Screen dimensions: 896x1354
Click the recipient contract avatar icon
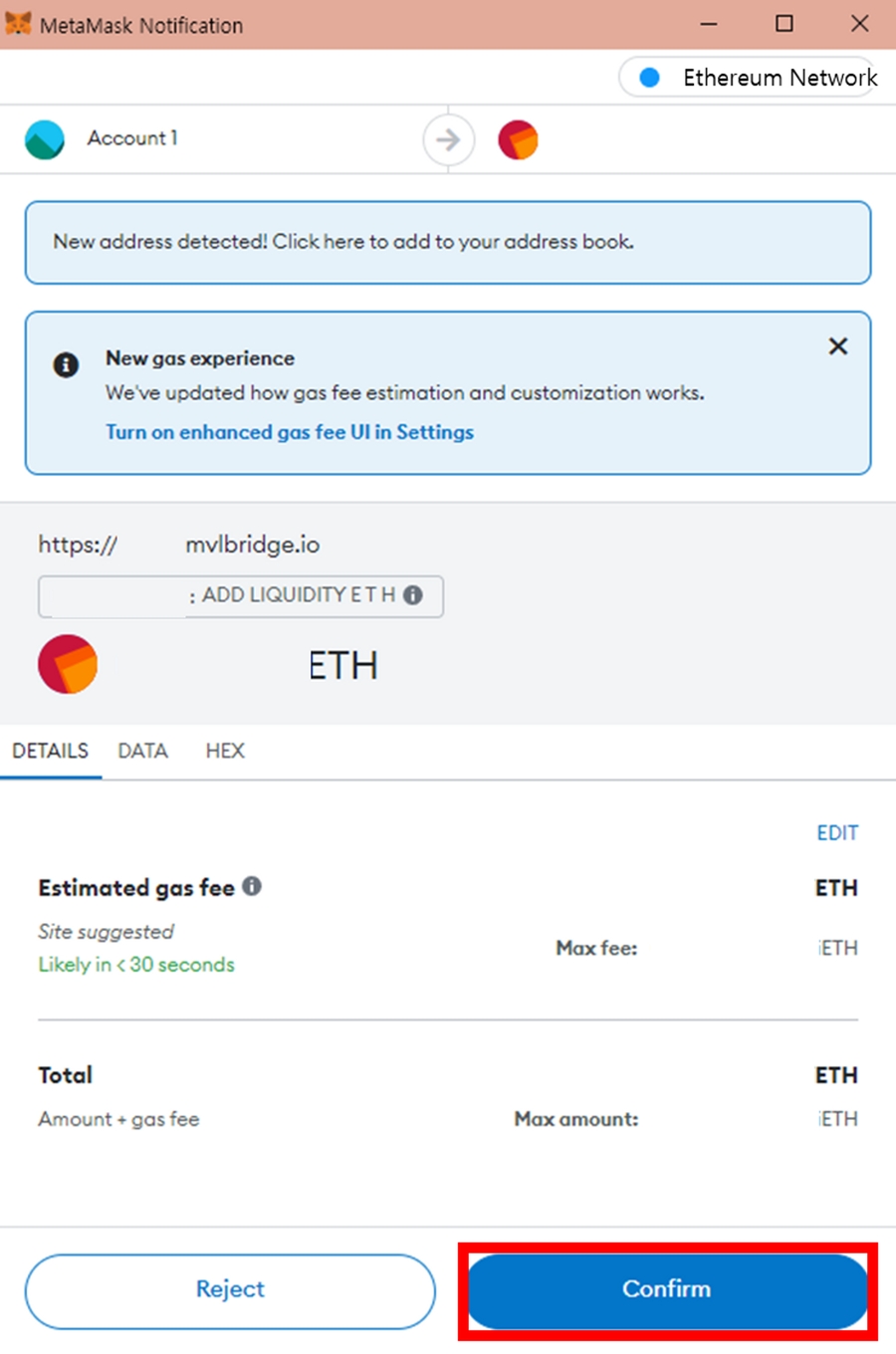click(x=518, y=139)
